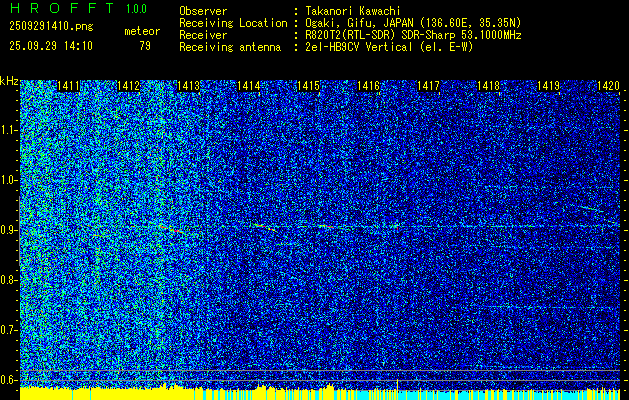
Task: Click the 1414 time marker
Action: tap(248, 86)
